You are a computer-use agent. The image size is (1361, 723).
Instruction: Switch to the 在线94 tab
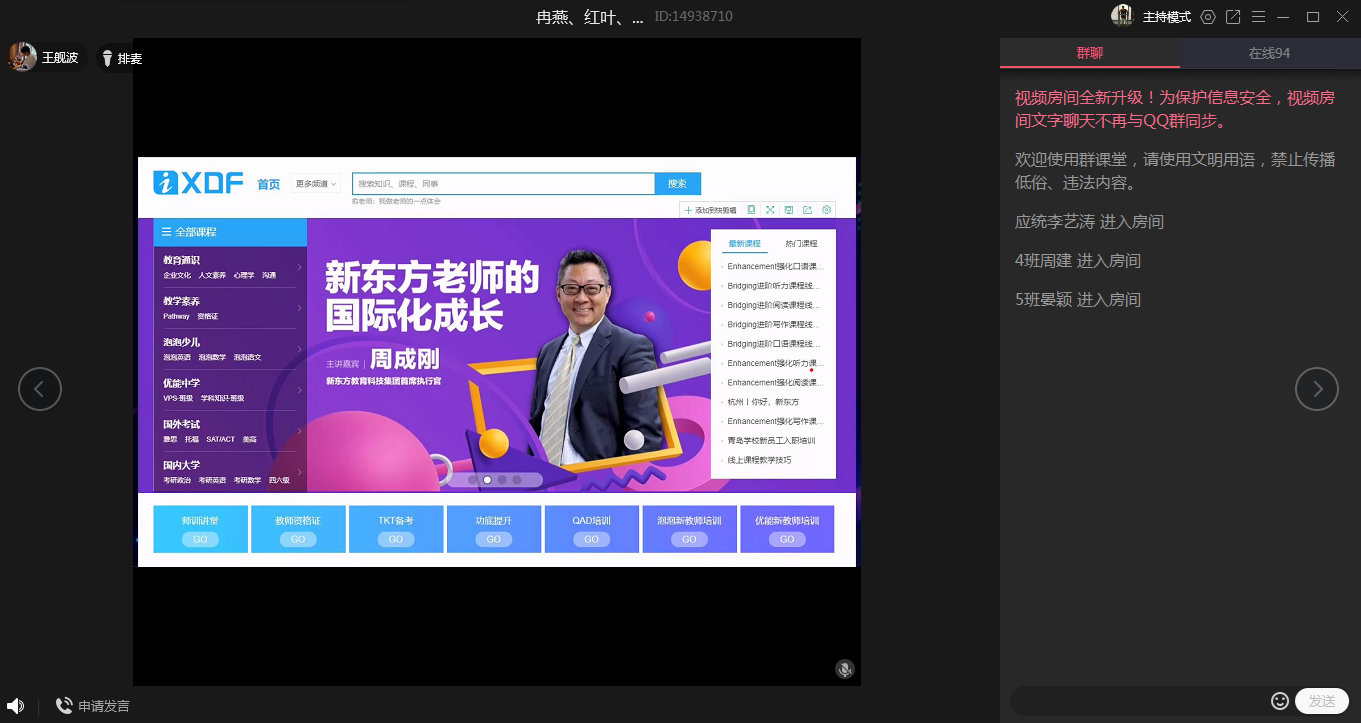coord(1269,53)
